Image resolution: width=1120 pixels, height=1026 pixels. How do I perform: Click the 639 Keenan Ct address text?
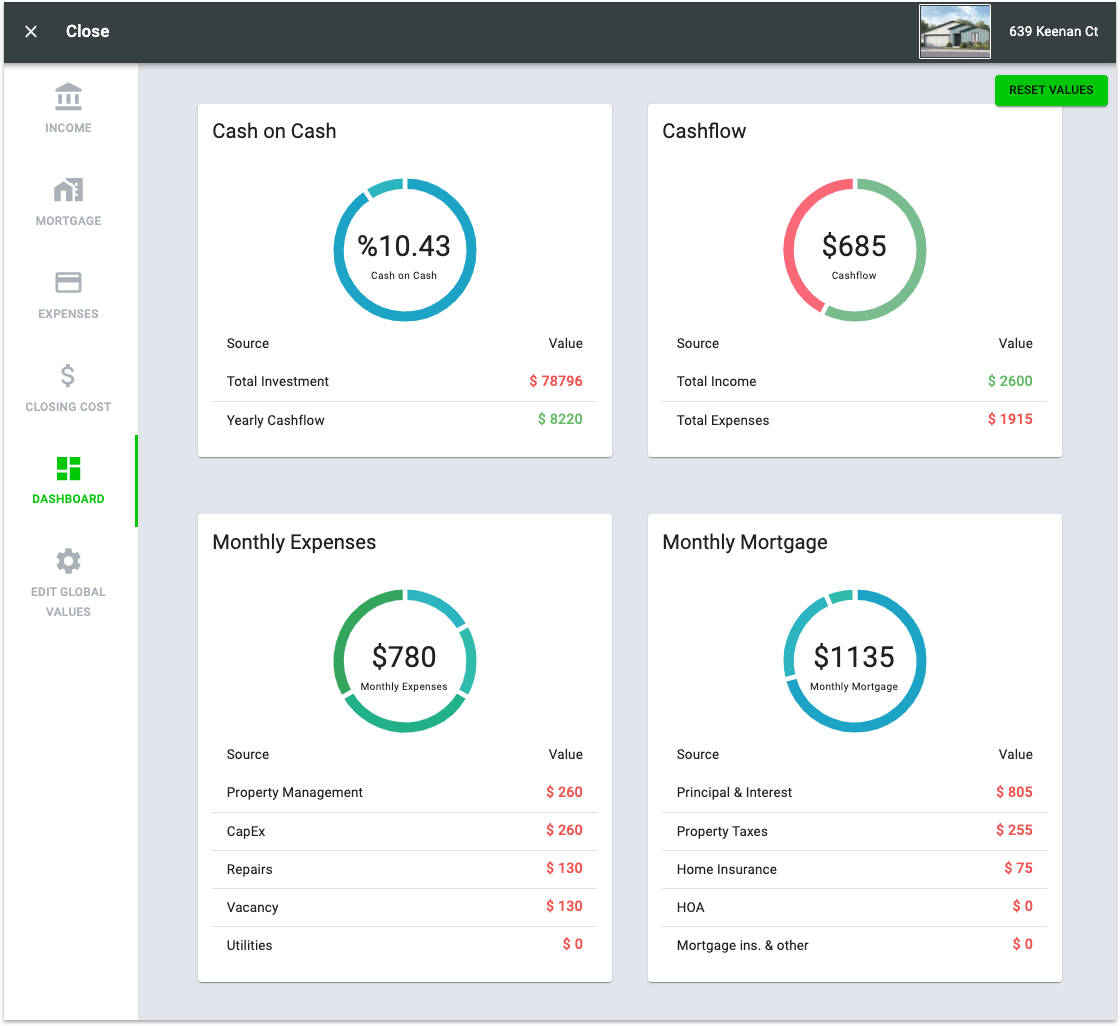(x=1053, y=31)
